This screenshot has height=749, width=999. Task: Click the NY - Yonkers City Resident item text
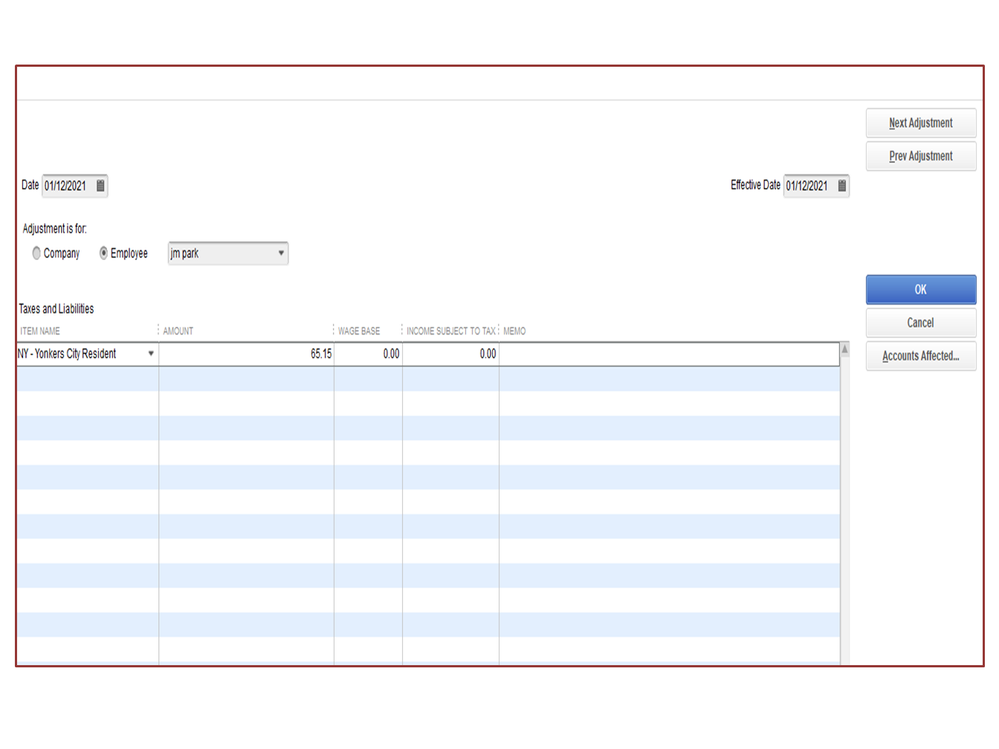click(x=67, y=353)
